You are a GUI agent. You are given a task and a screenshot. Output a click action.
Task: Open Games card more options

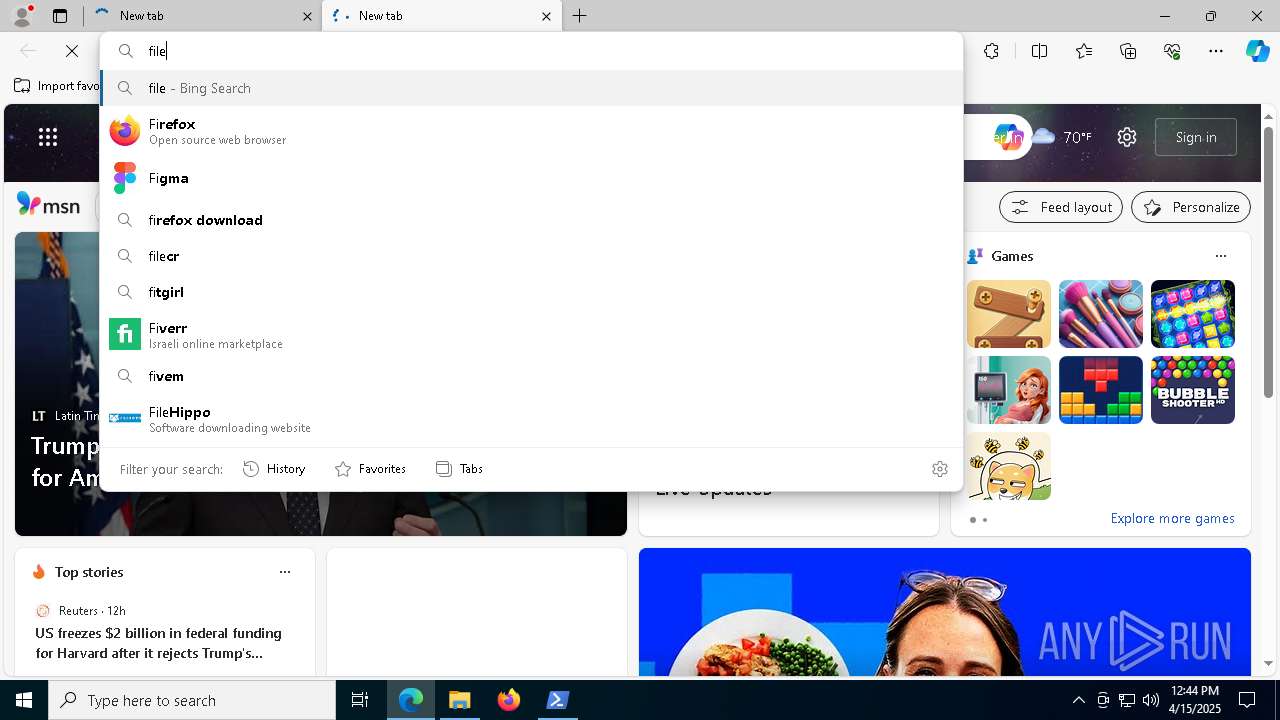1221,256
